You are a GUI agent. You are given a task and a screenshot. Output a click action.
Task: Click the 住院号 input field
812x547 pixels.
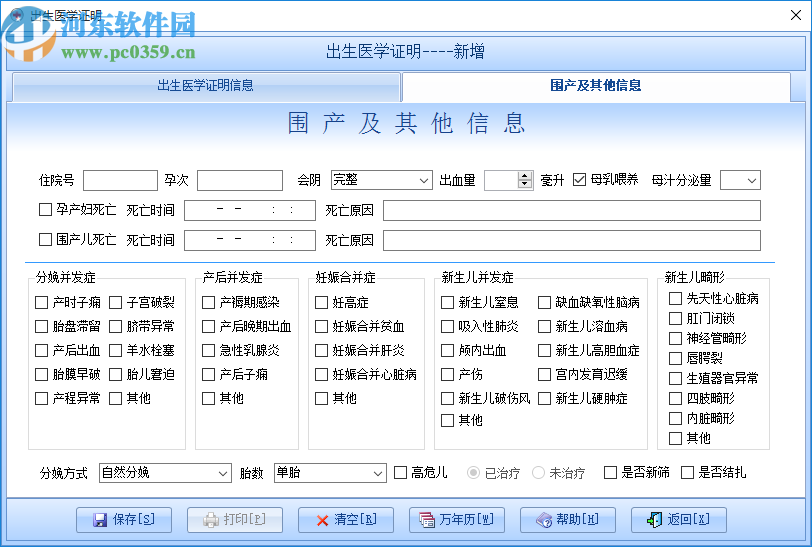120,181
